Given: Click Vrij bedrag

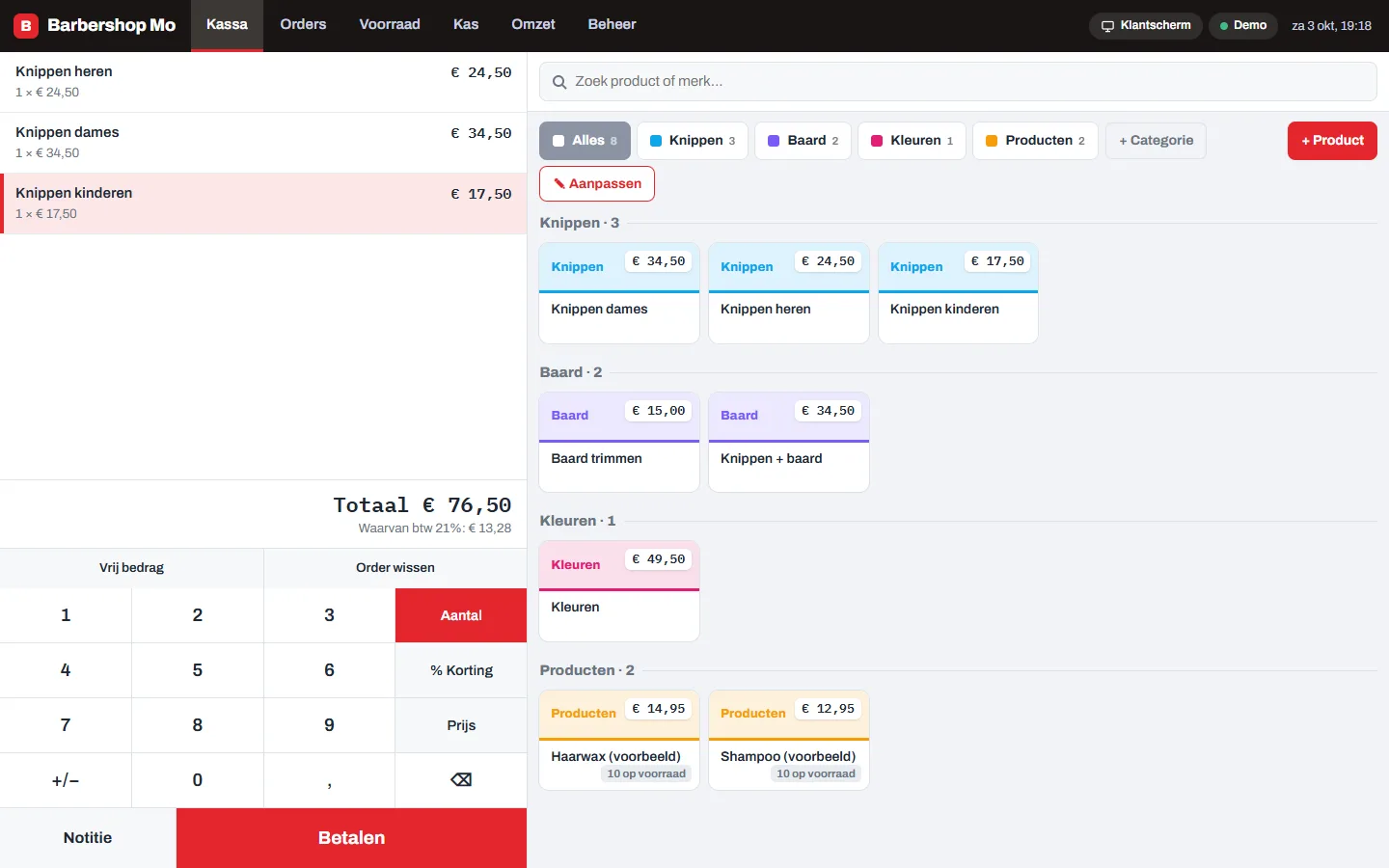Looking at the screenshot, I should pos(131,568).
